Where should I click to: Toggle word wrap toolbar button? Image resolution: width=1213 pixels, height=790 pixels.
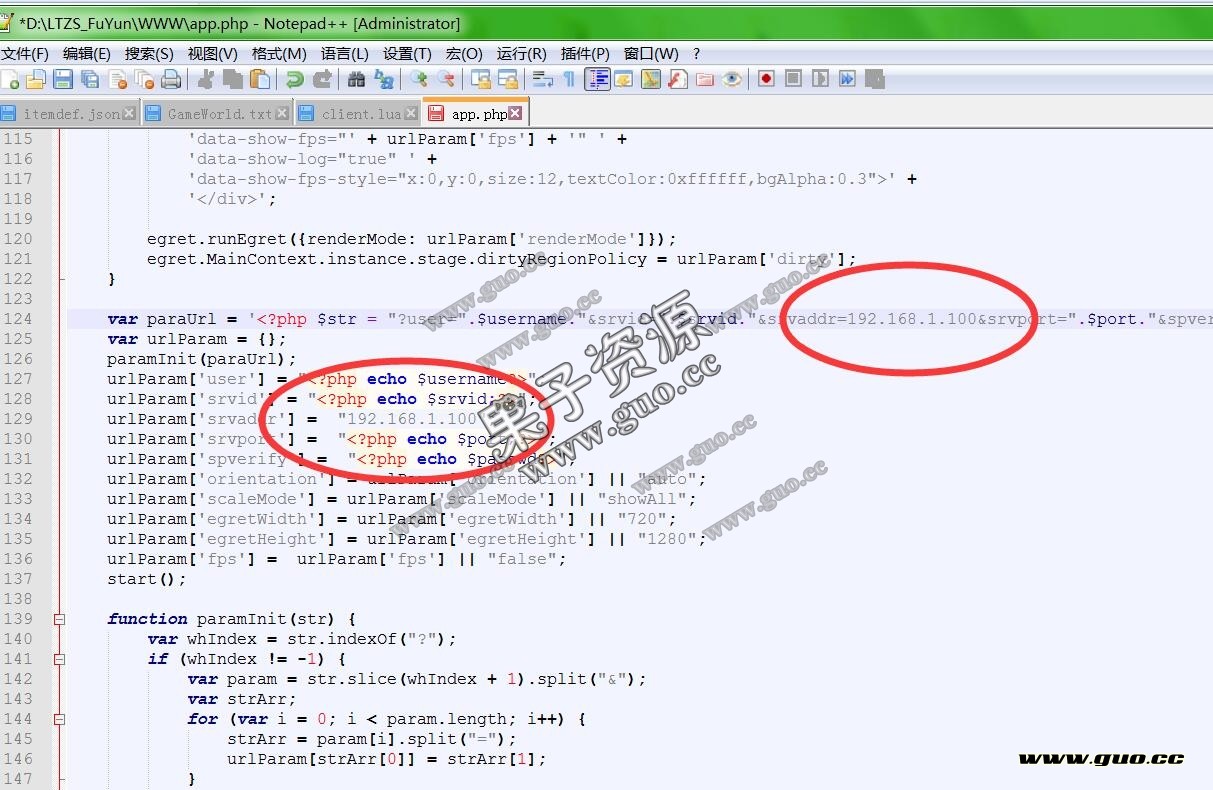pos(543,79)
